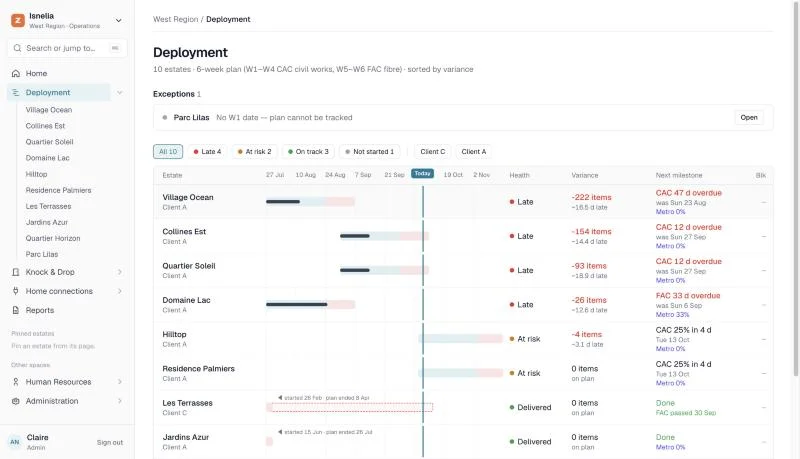Click the Knock & Drop icon
800x459 pixels.
pos(16,272)
